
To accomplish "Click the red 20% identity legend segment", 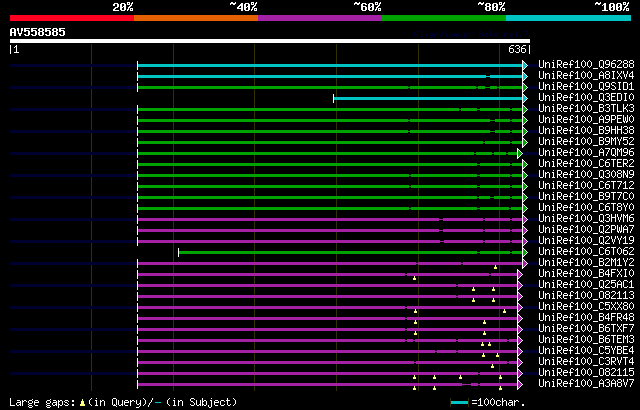I will point(72,18).
